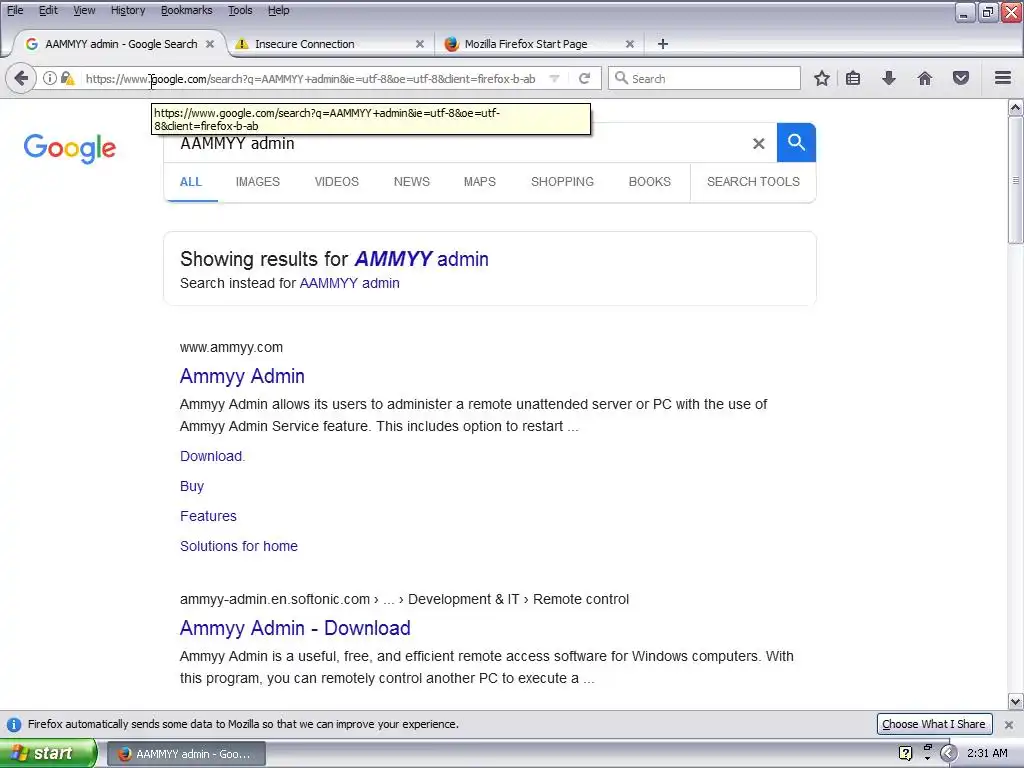This screenshot has width=1024, height=768.
Task: Switch to NEWS results
Action: [x=411, y=182]
